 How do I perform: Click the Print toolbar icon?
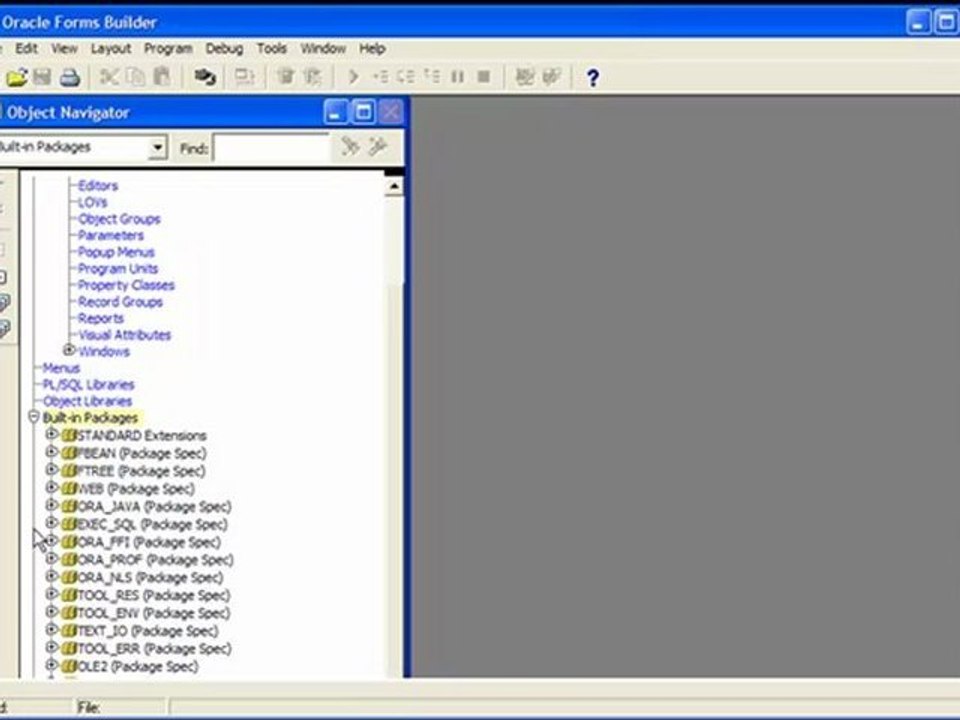pos(69,77)
